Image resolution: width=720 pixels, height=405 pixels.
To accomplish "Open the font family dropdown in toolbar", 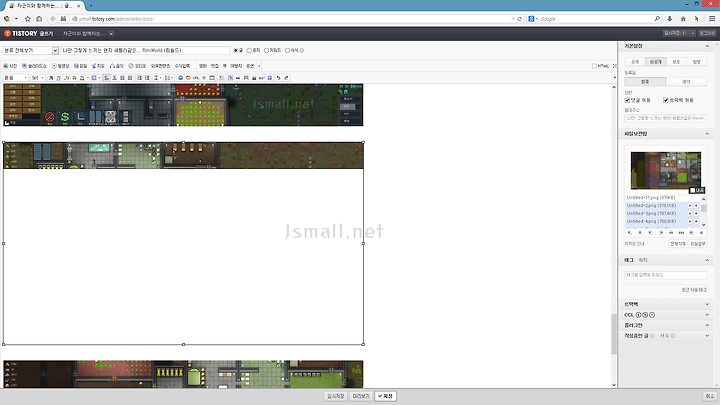I will click(15, 78).
